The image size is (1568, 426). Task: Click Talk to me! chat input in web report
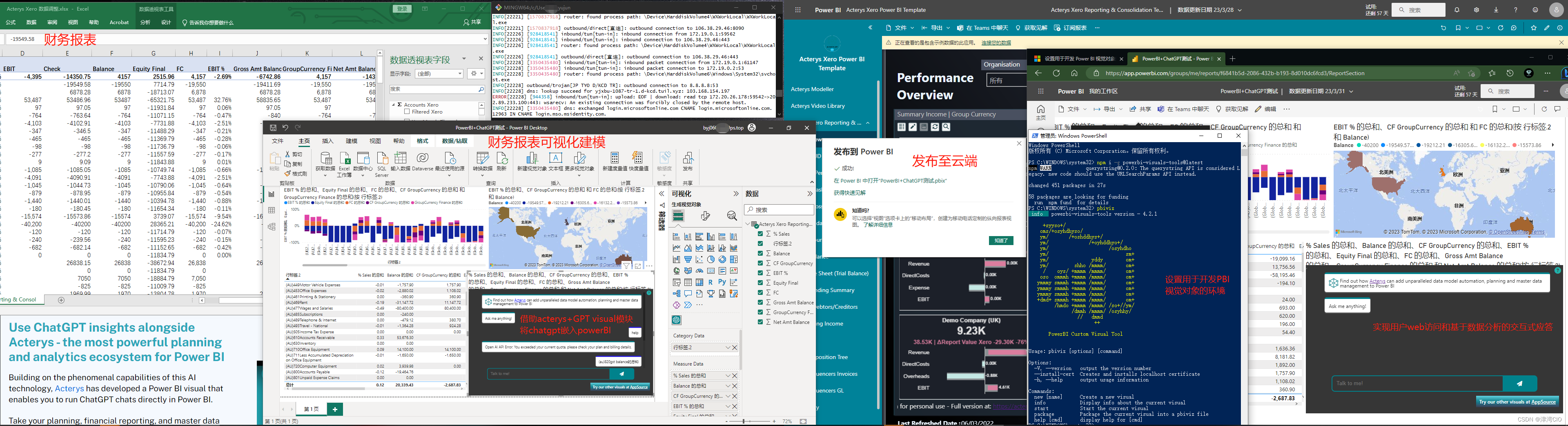pyautogui.click(x=1417, y=384)
